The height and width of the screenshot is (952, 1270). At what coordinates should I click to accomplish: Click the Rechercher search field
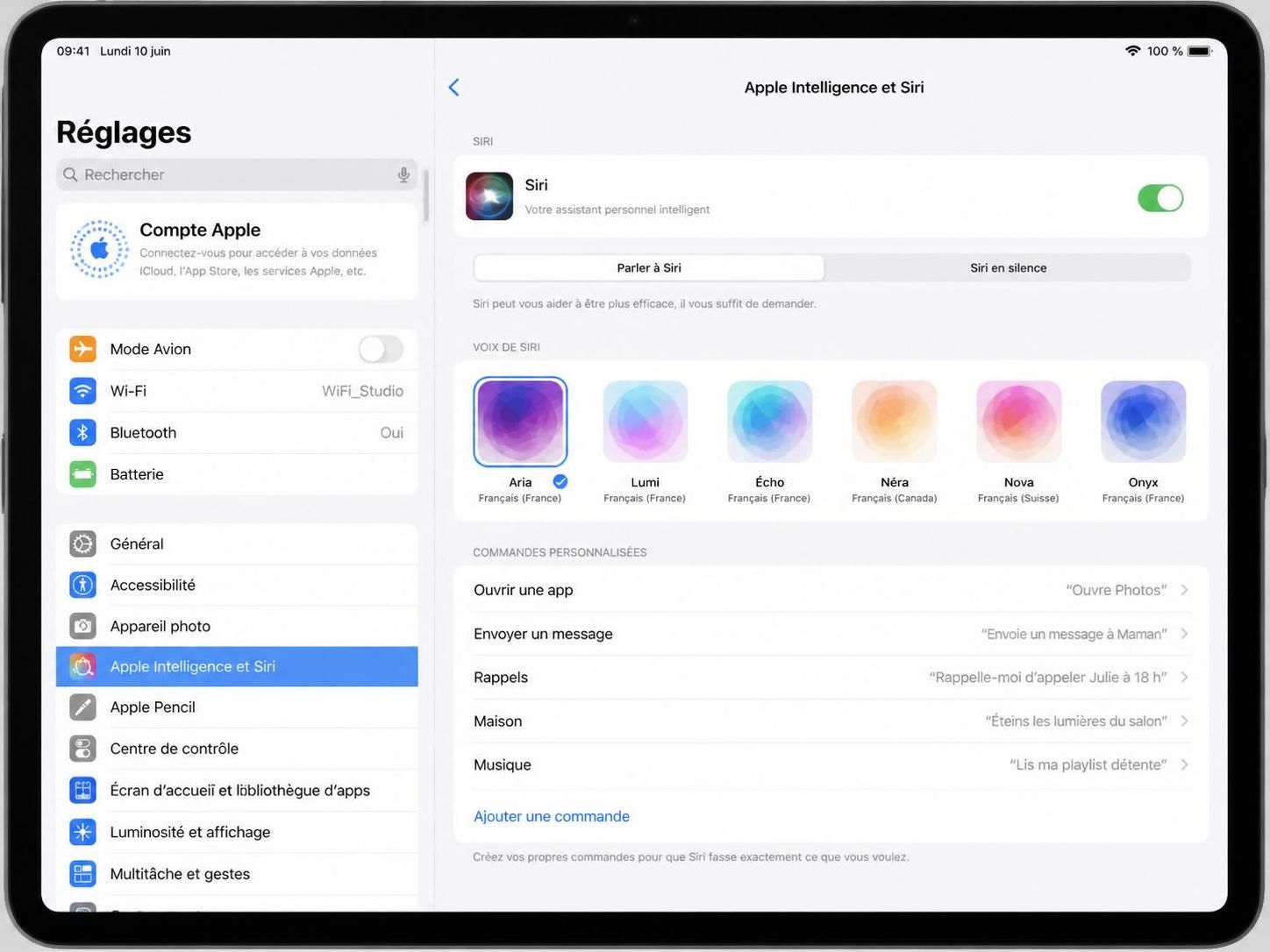(237, 174)
